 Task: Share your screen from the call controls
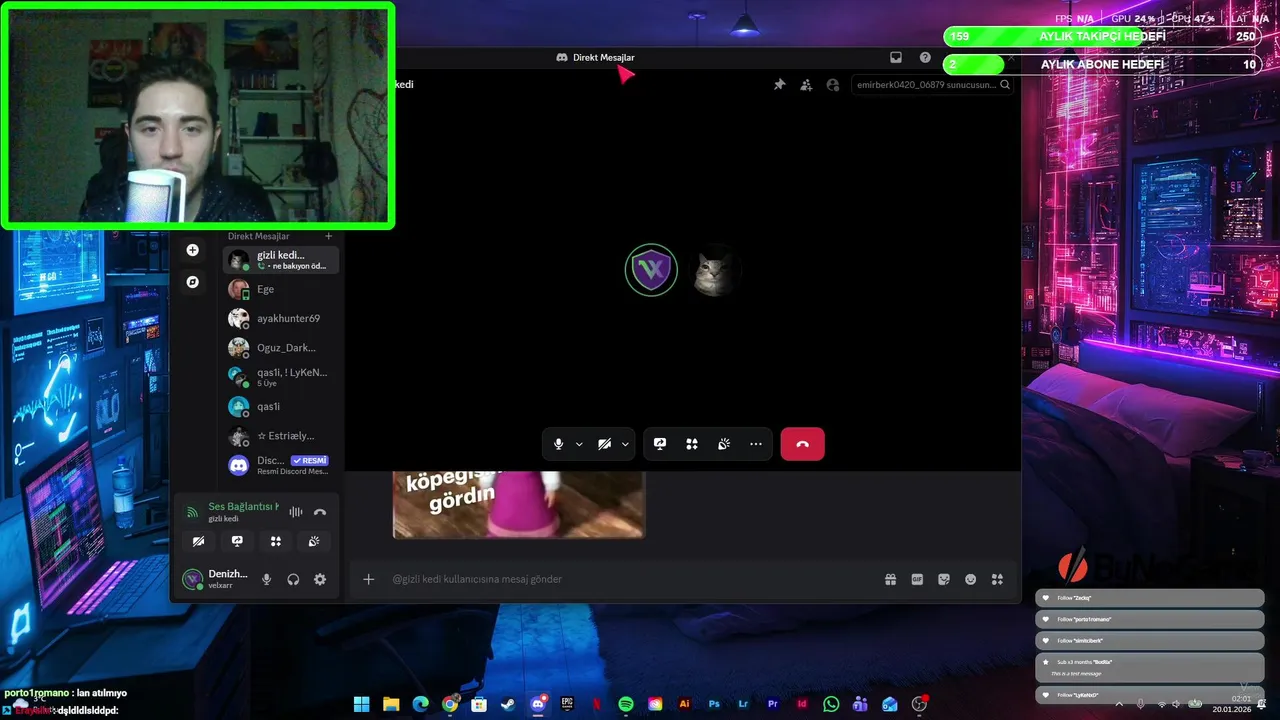660,444
